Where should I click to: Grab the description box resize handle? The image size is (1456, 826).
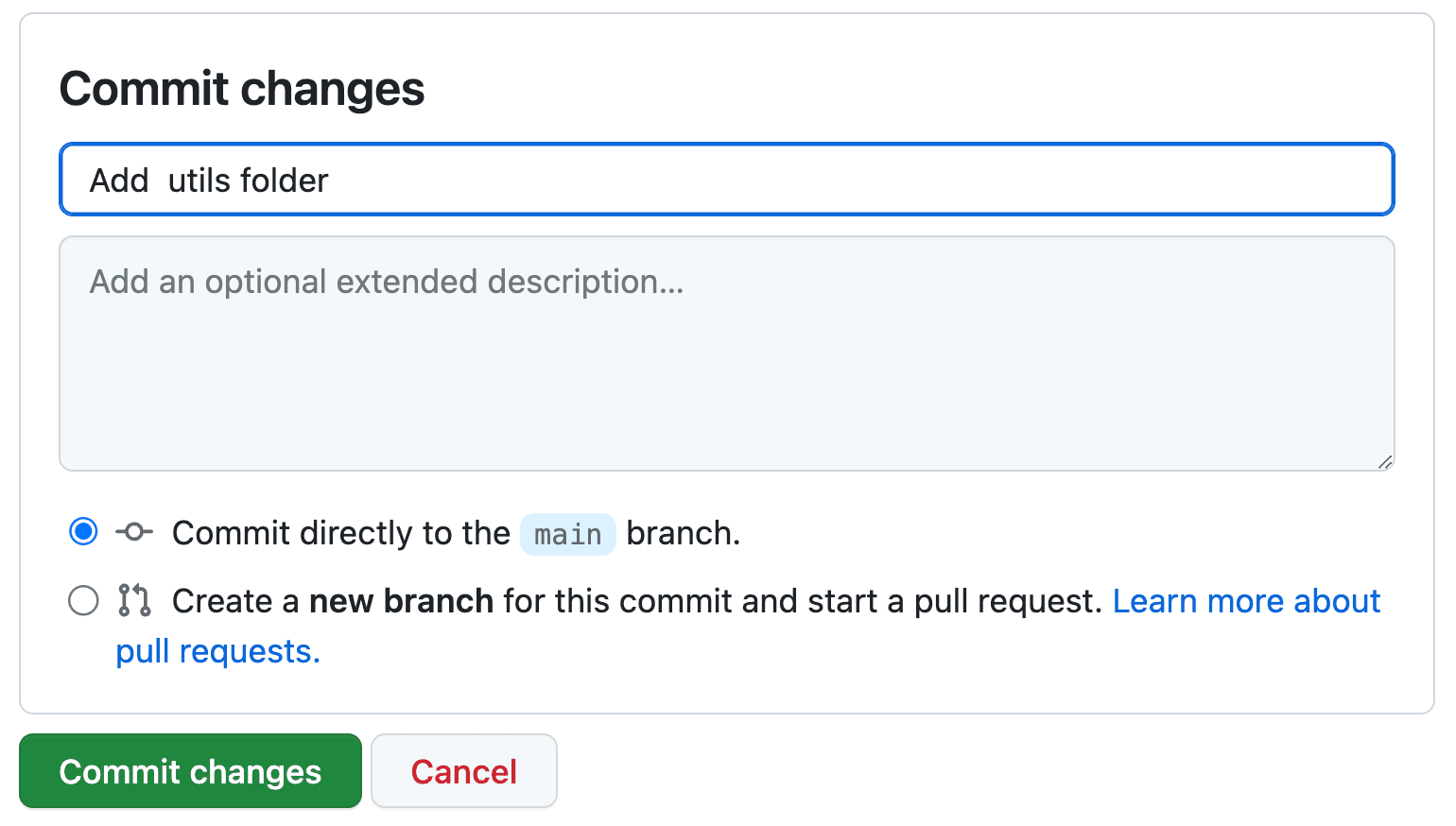point(1385,462)
